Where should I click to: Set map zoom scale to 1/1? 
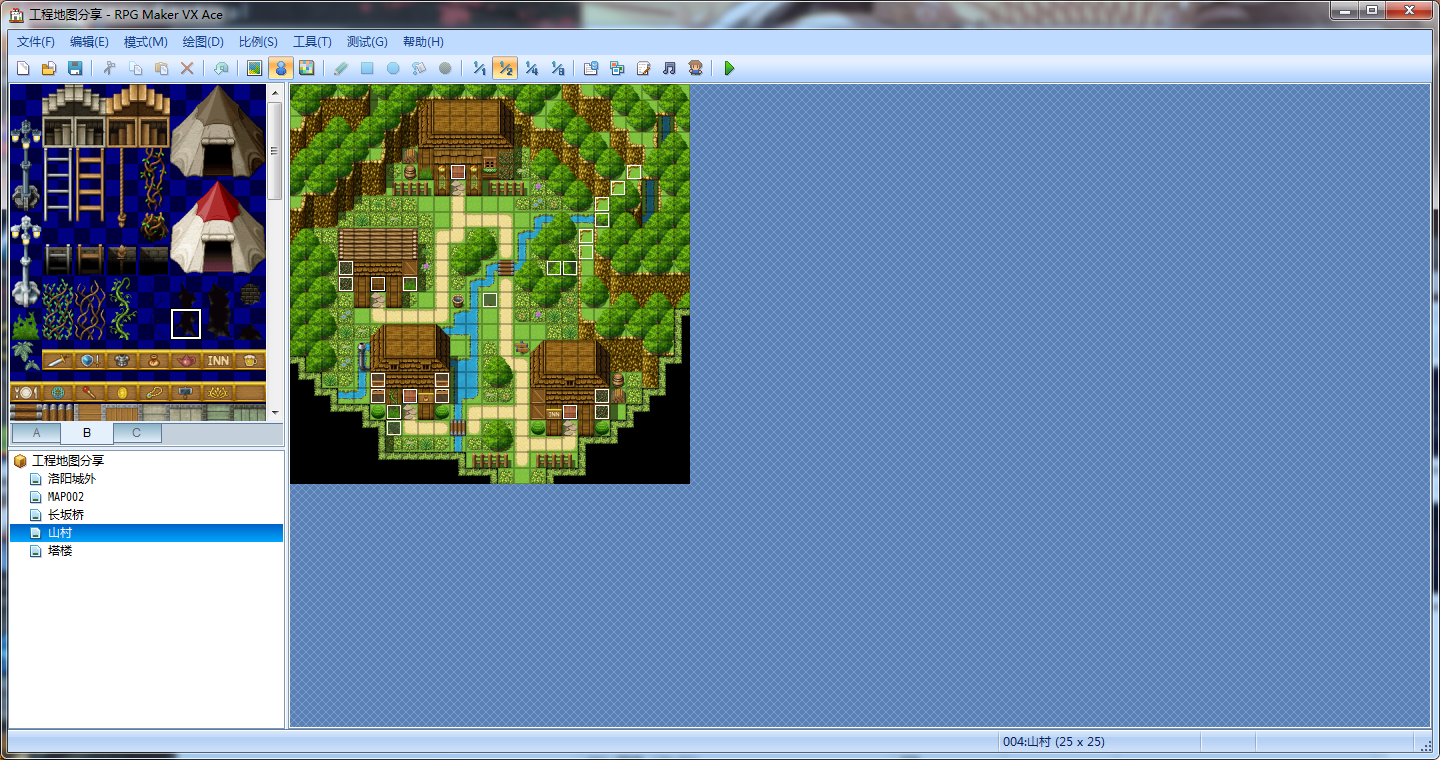[x=479, y=68]
